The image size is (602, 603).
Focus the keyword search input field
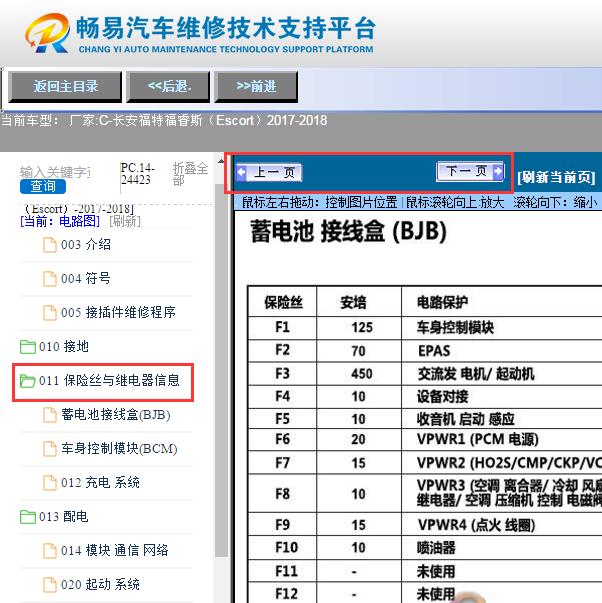pyautogui.click(x=56, y=172)
